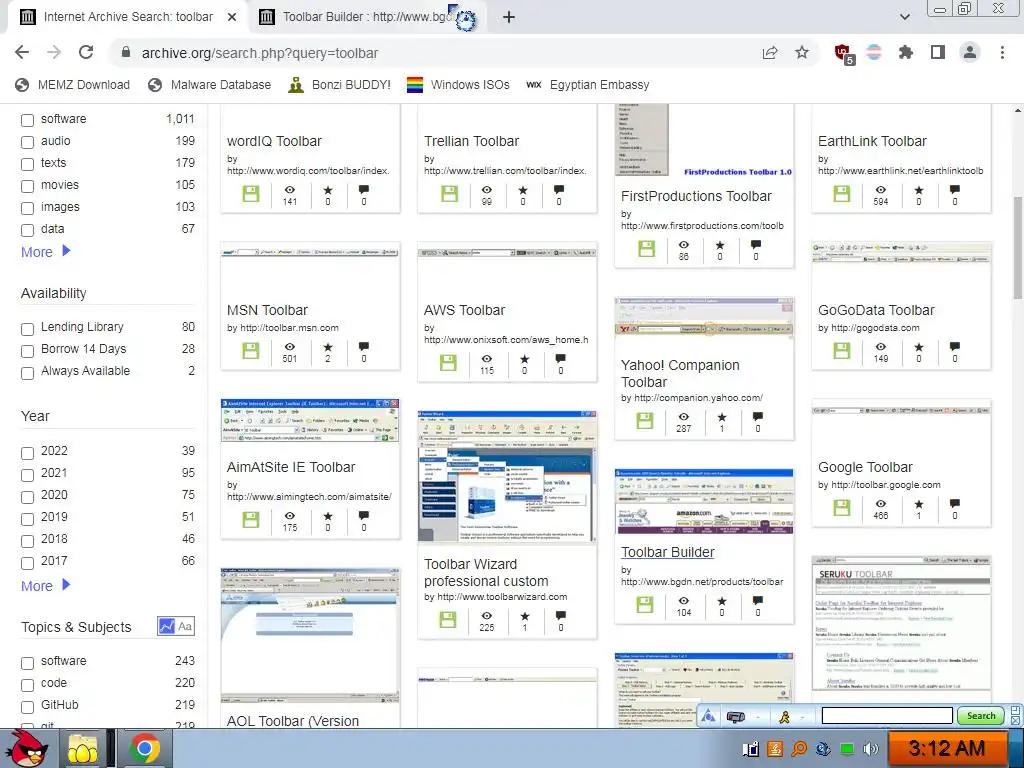This screenshot has height=768, width=1024.
Task: Click the green Search button in desktop toolbar
Action: point(980,716)
